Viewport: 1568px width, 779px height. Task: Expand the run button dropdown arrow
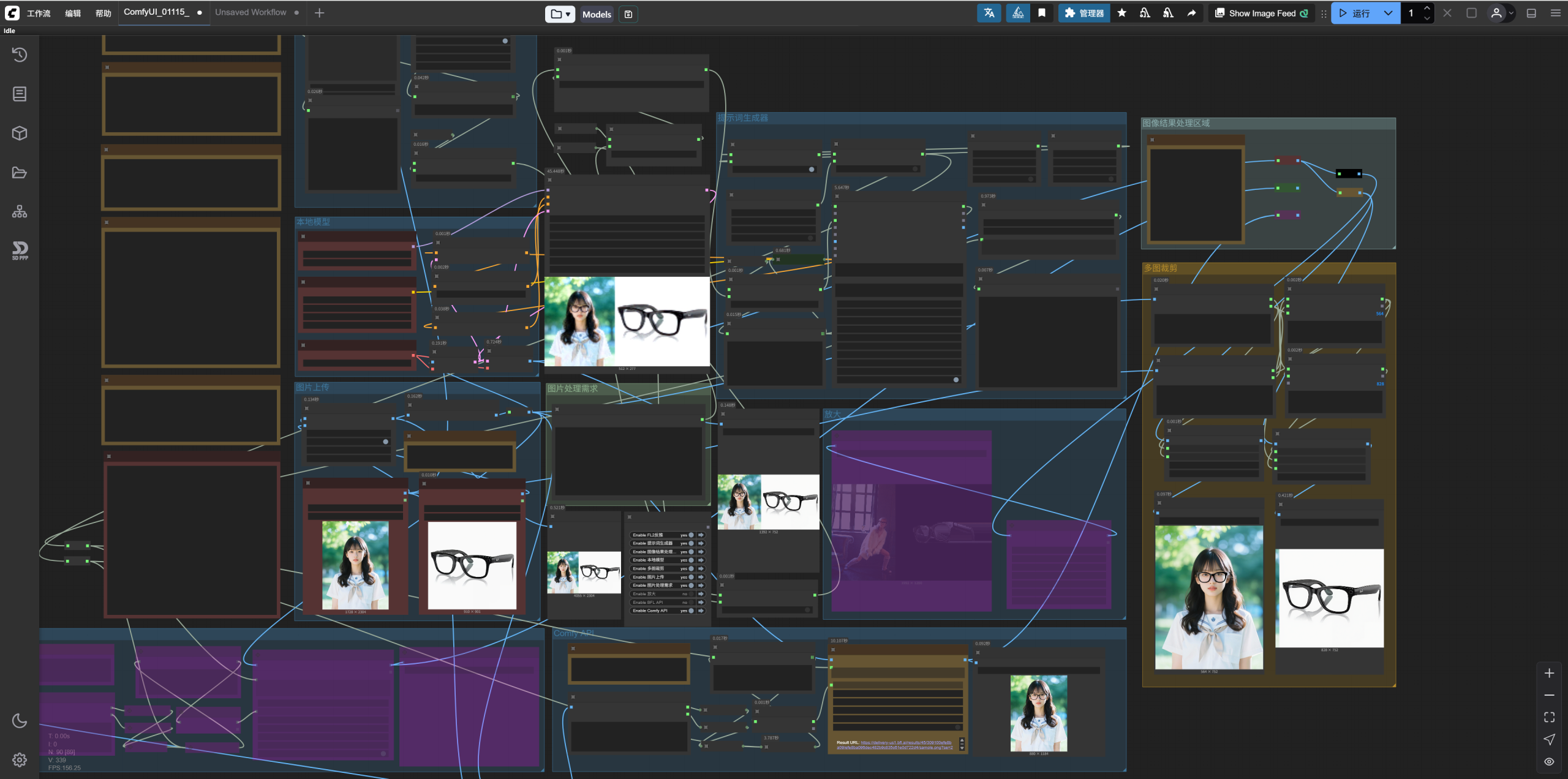(x=1388, y=13)
